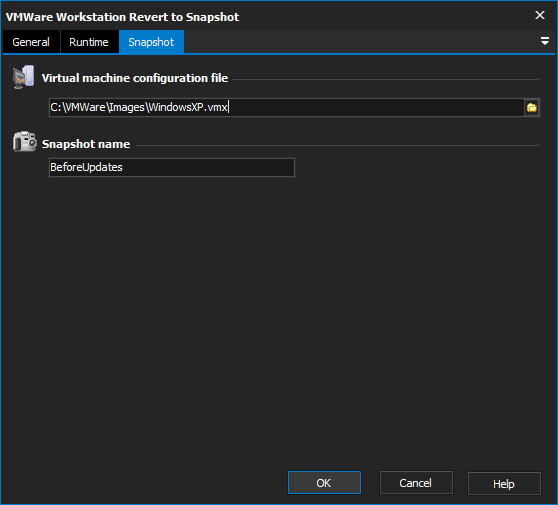Click the snapshot camera icon
The height and width of the screenshot is (505, 558).
[24, 142]
